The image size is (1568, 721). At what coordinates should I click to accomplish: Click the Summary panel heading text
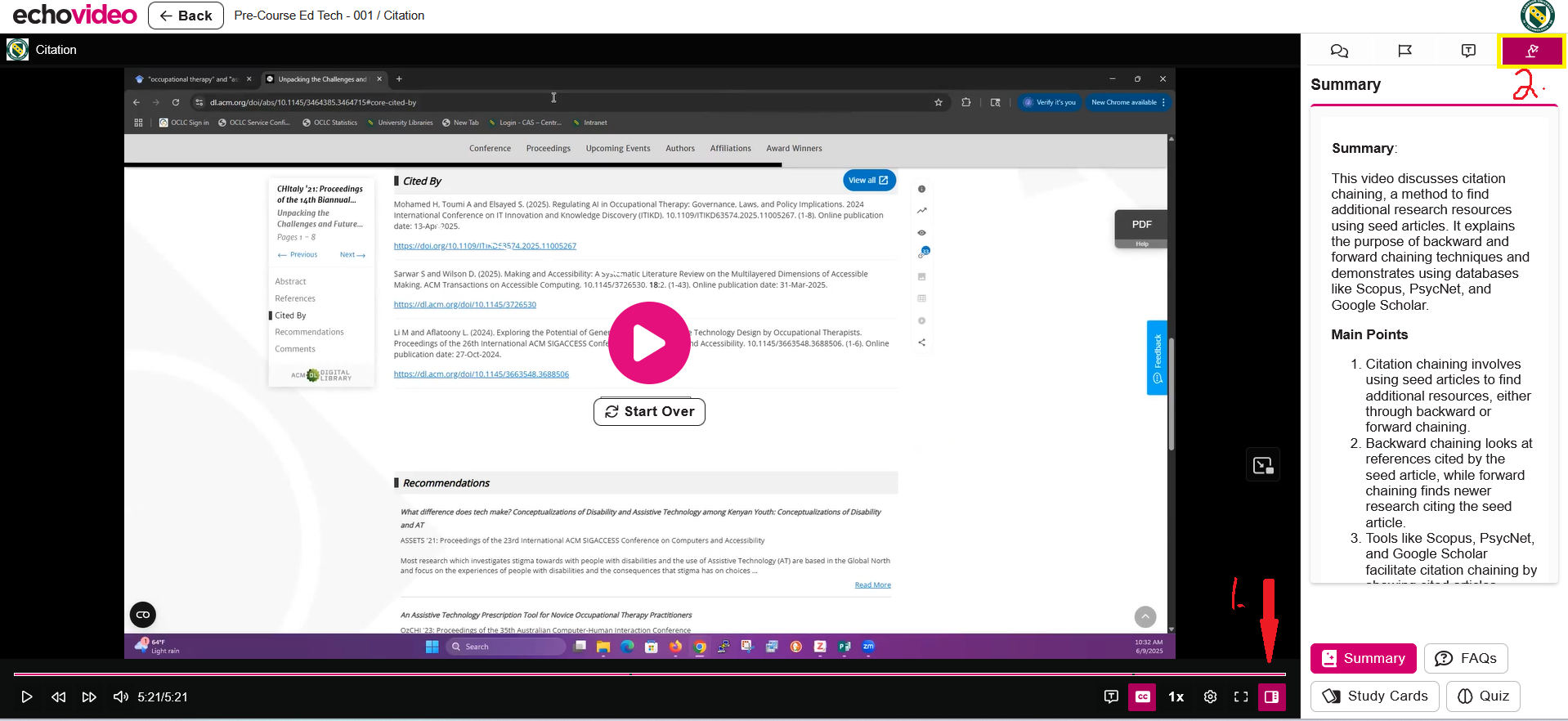(x=1346, y=85)
